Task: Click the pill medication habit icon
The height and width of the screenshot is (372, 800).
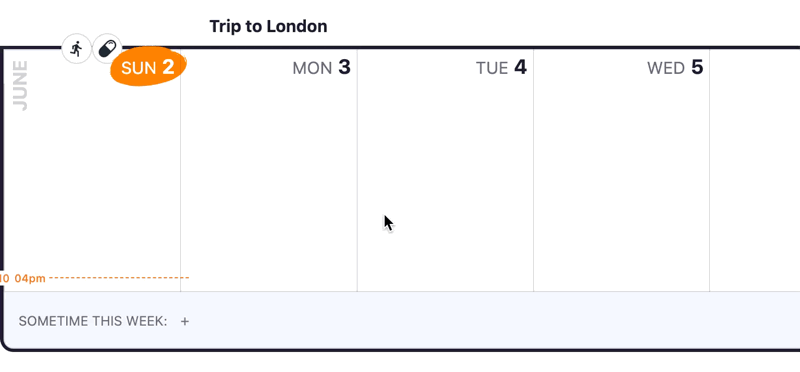Action: (107, 49)
